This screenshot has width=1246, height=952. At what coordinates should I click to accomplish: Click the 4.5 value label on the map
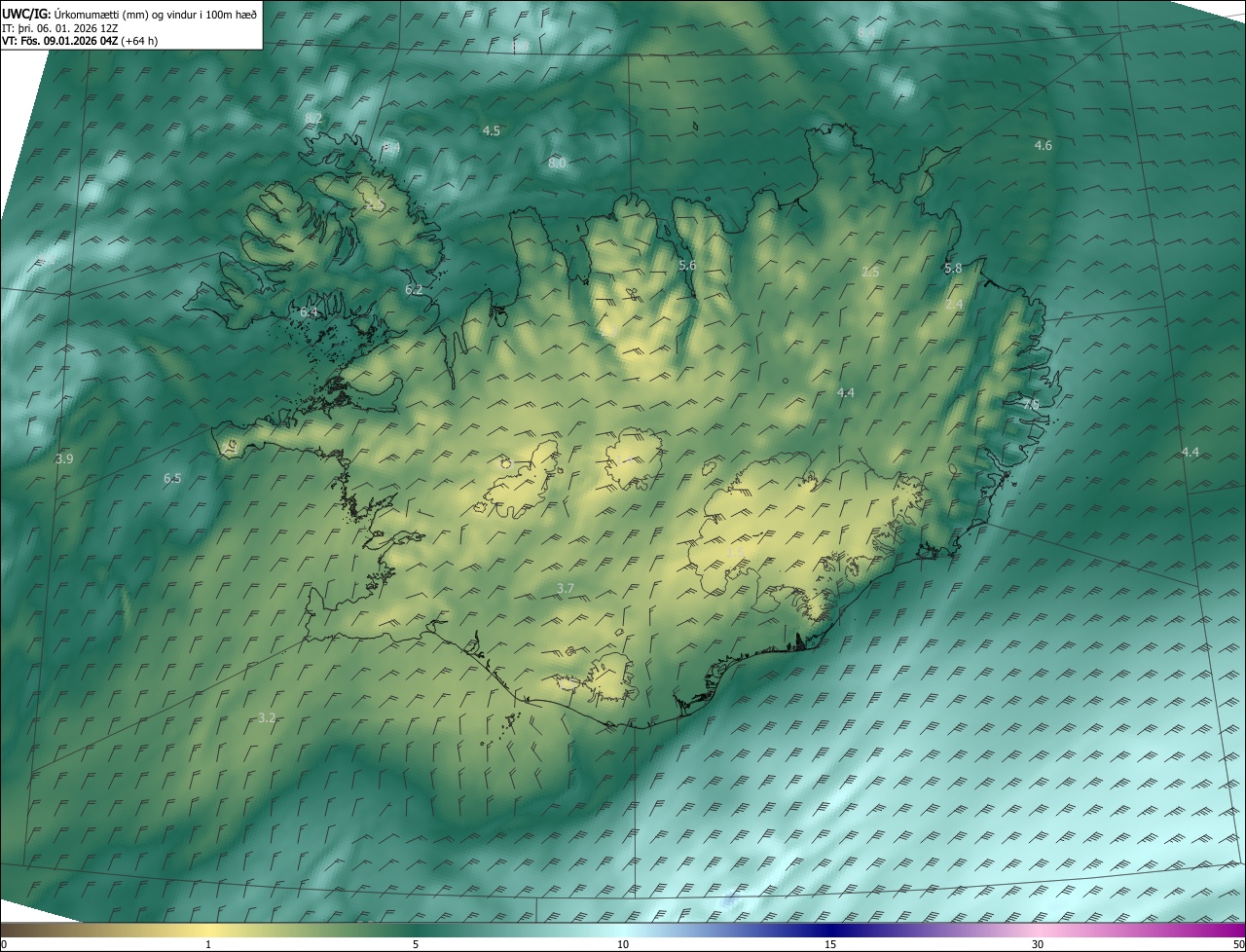(x=492, y=130)
